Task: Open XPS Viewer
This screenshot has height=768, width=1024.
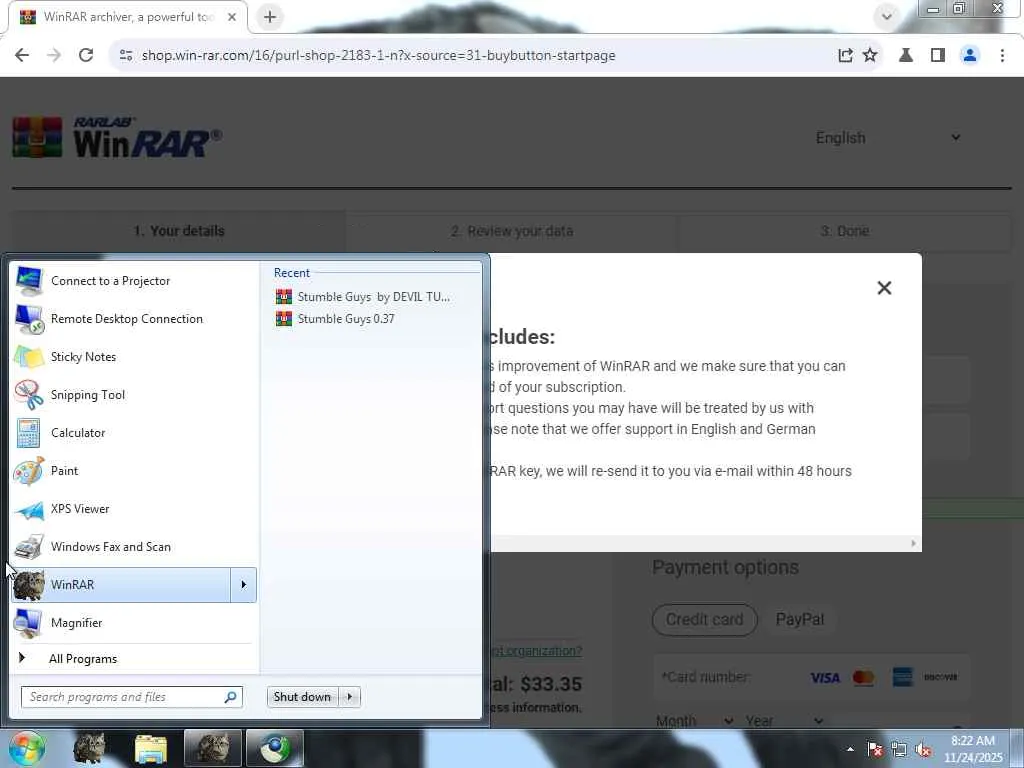Action: click(x=134, y=509)
